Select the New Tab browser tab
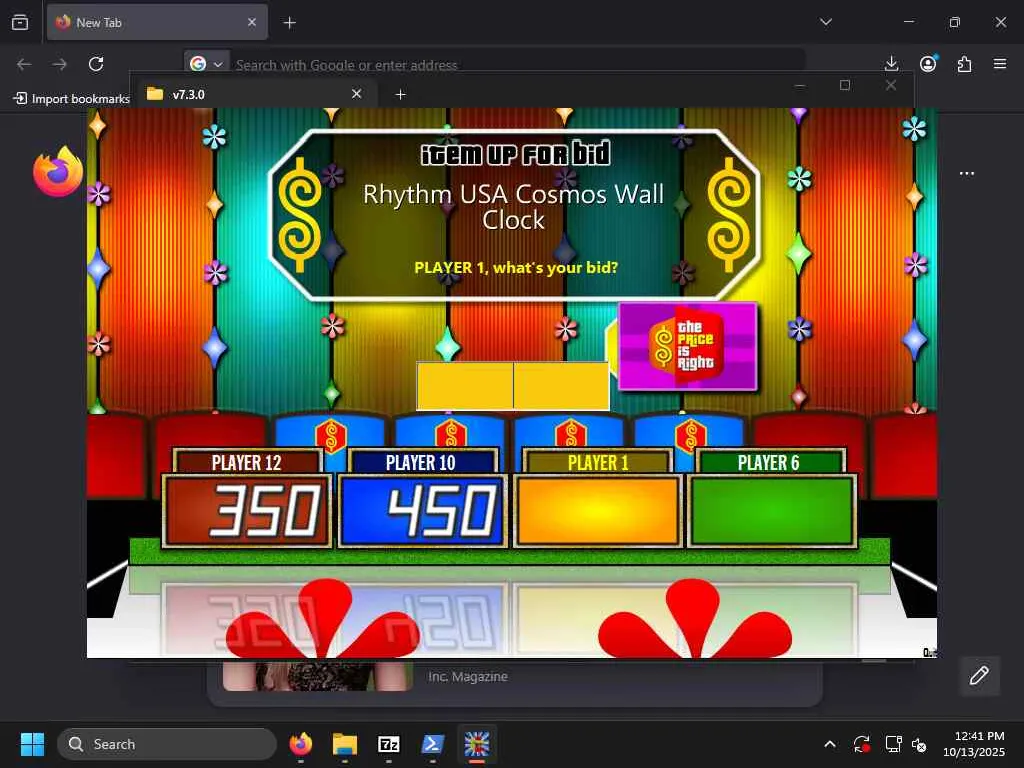The width and height of the screenshot is (1024, 768). pyautogui.click(x=157, y=22)
